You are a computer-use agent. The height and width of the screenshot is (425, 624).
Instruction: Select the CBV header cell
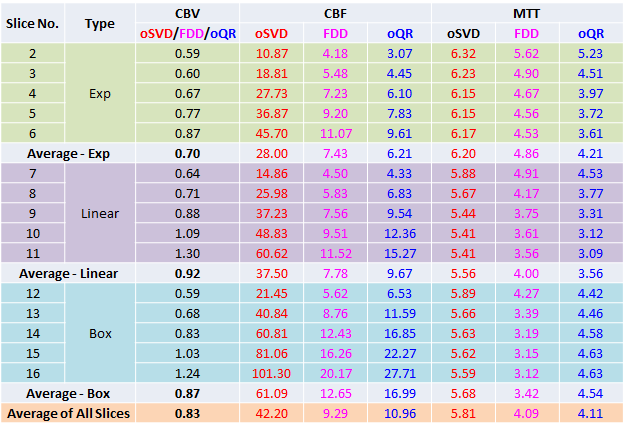pyautogui.click(x=187, y=14)
